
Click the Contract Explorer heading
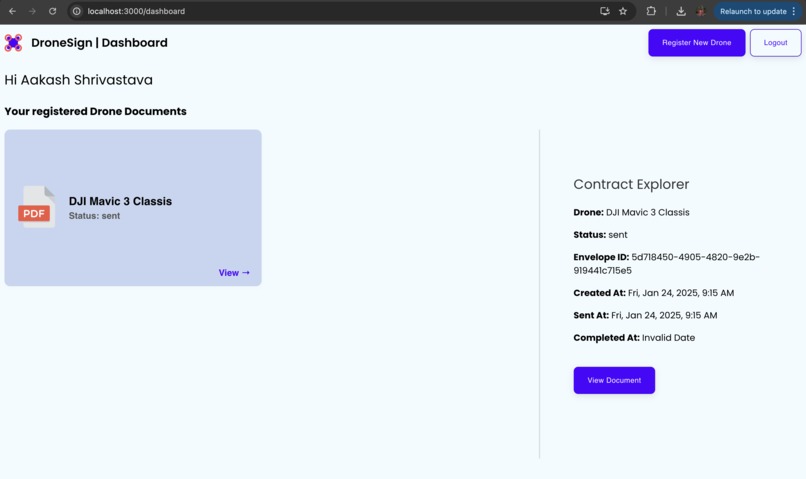tap(631, 184)
